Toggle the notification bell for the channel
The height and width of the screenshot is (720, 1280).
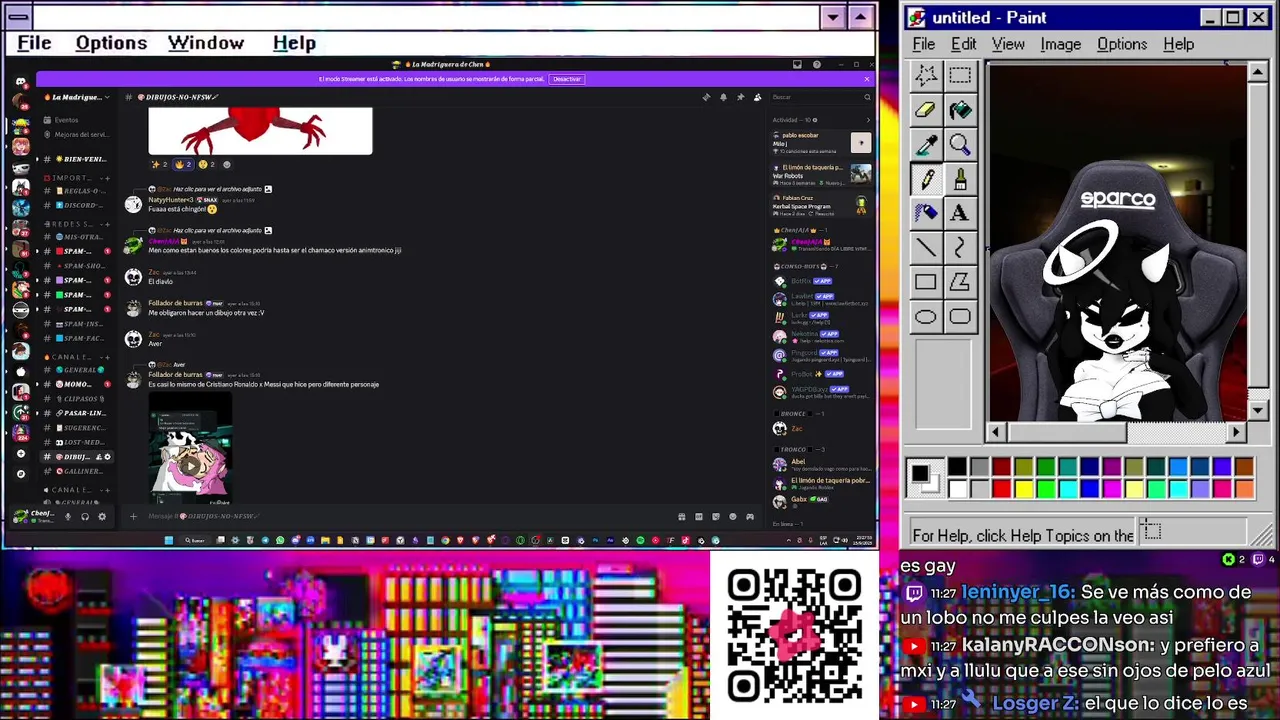[723, 97]
